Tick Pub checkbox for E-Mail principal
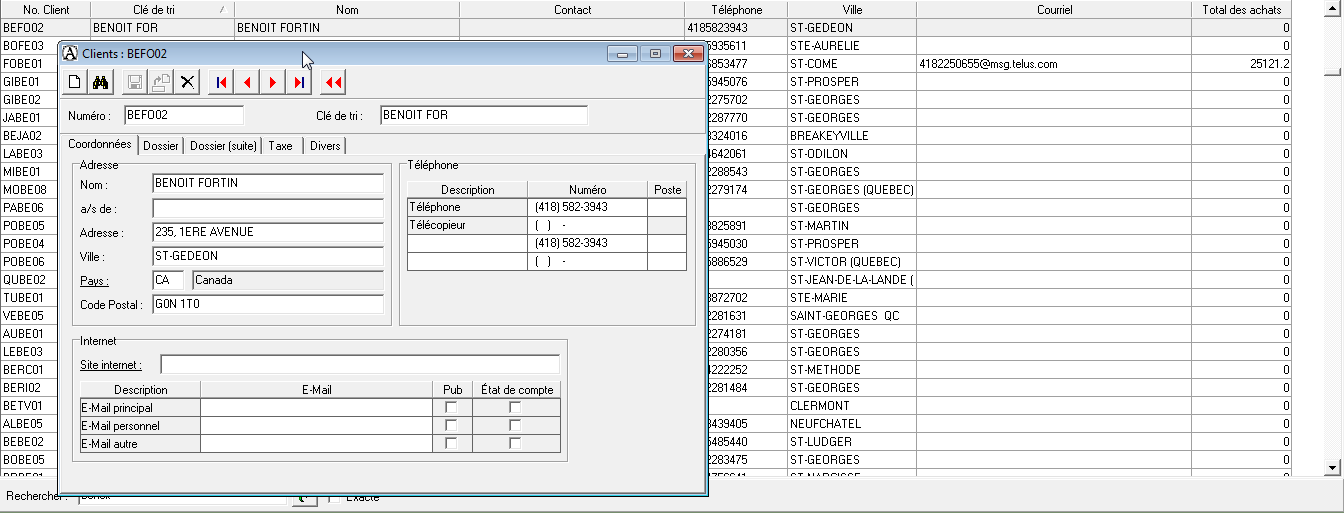The width and height of the screenshot is (1344, 513). point(451,407)
